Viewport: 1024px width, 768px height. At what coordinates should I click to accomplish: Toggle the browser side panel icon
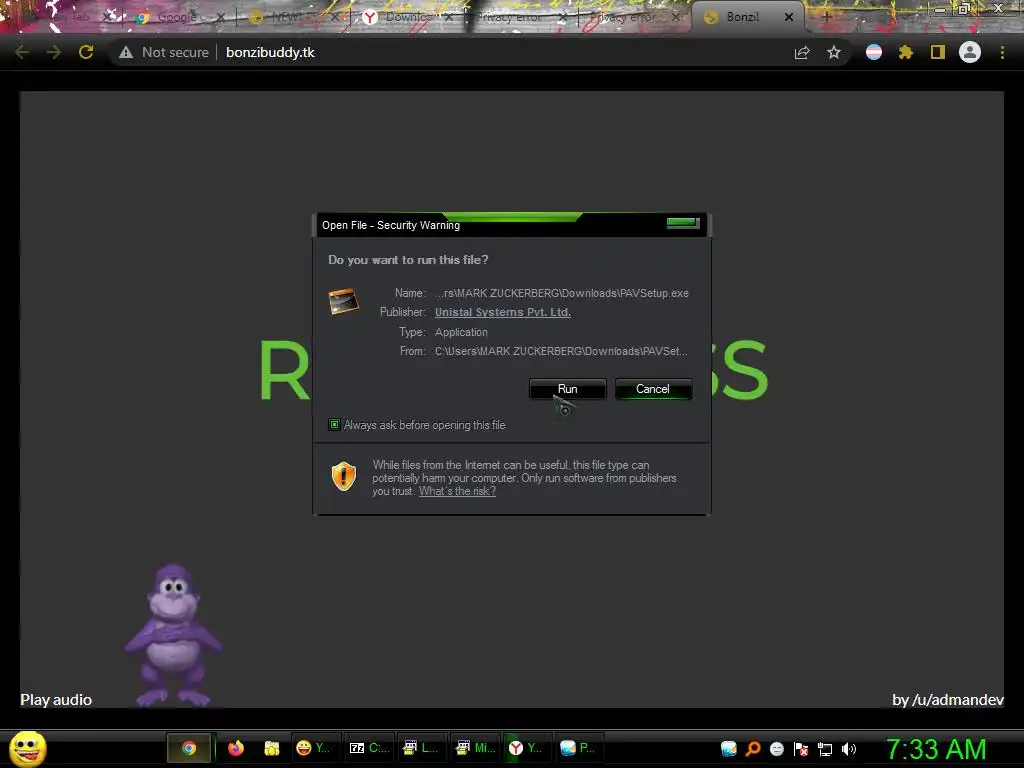tap(938, 52)
